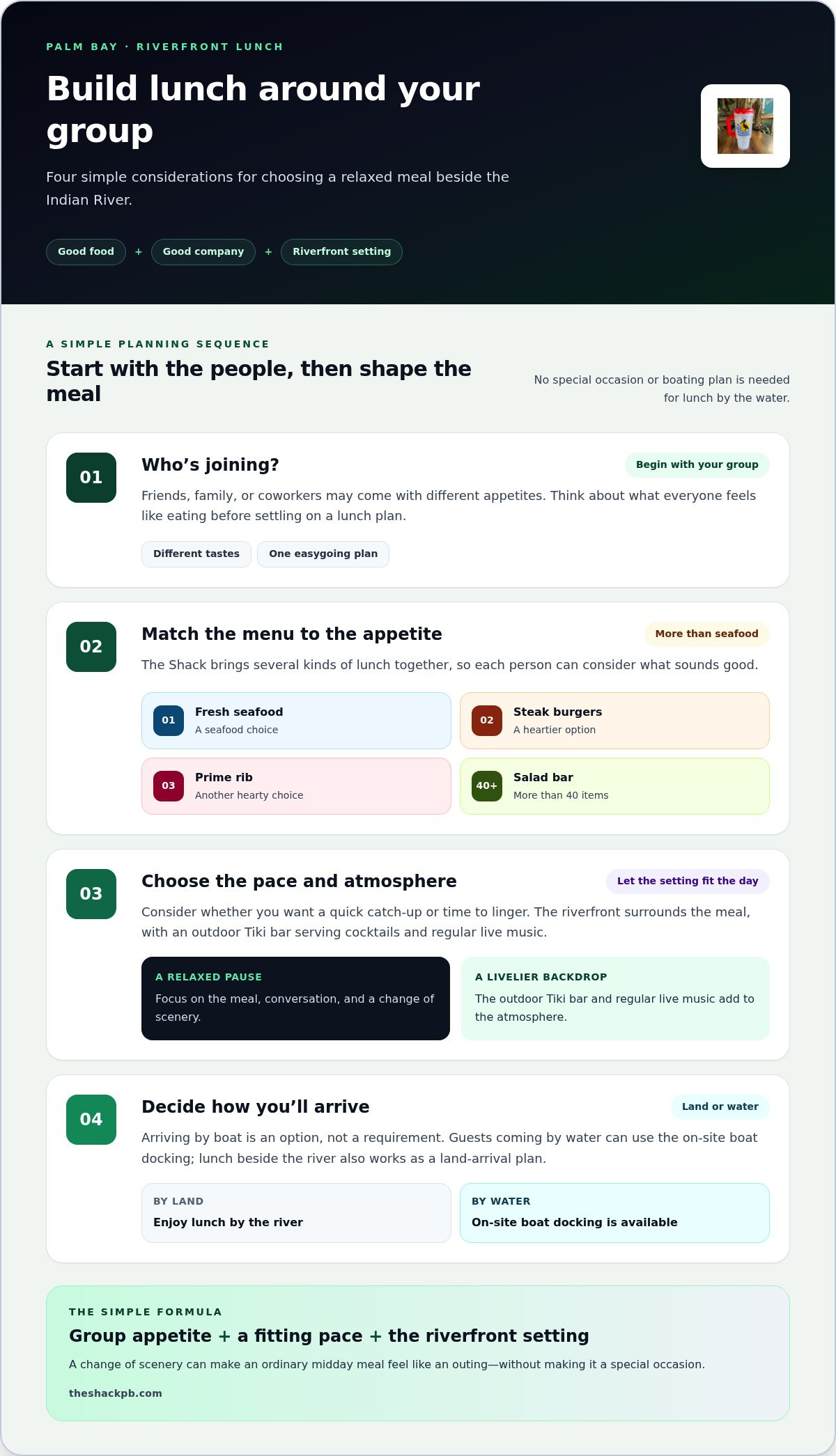The width and height of the screenshot is (836, 1456).
Task: Select the step 01 number badge
Action: click(x=91, y=478)
